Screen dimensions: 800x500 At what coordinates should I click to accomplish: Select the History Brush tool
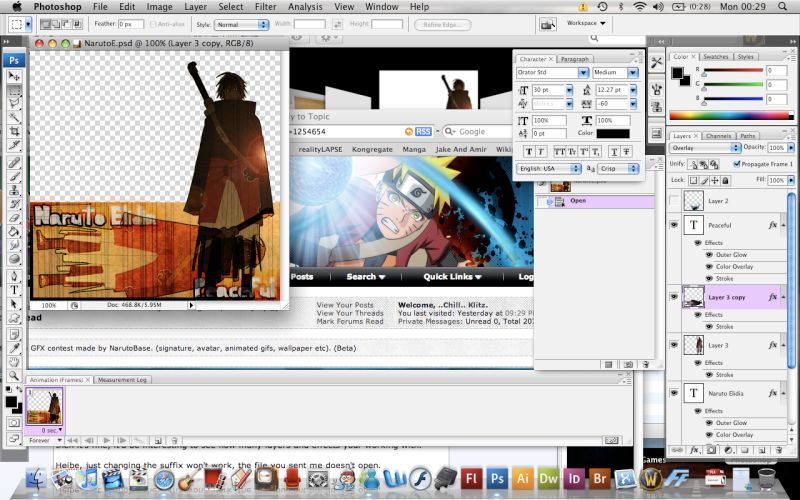14,204
